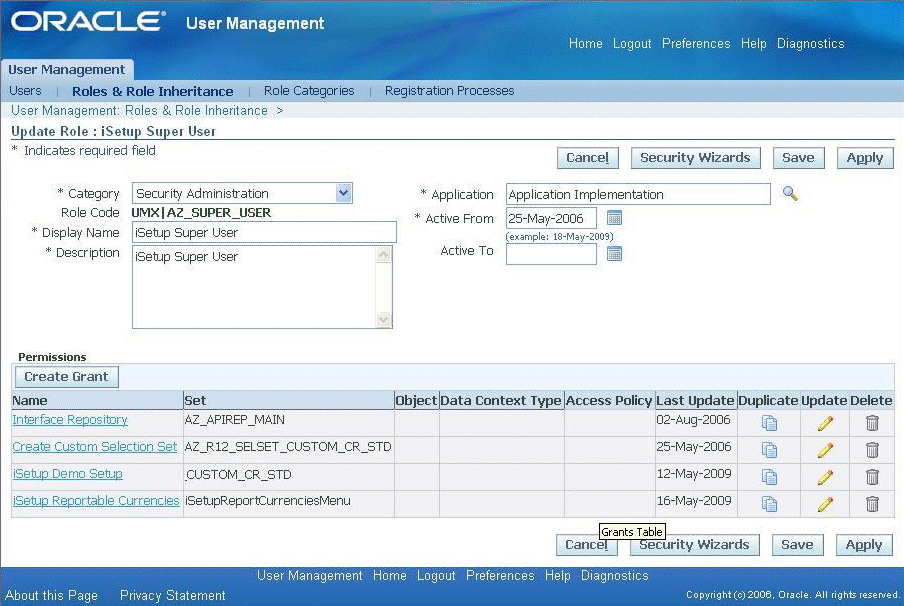Open the Active To calendar picker

(615, 254)
